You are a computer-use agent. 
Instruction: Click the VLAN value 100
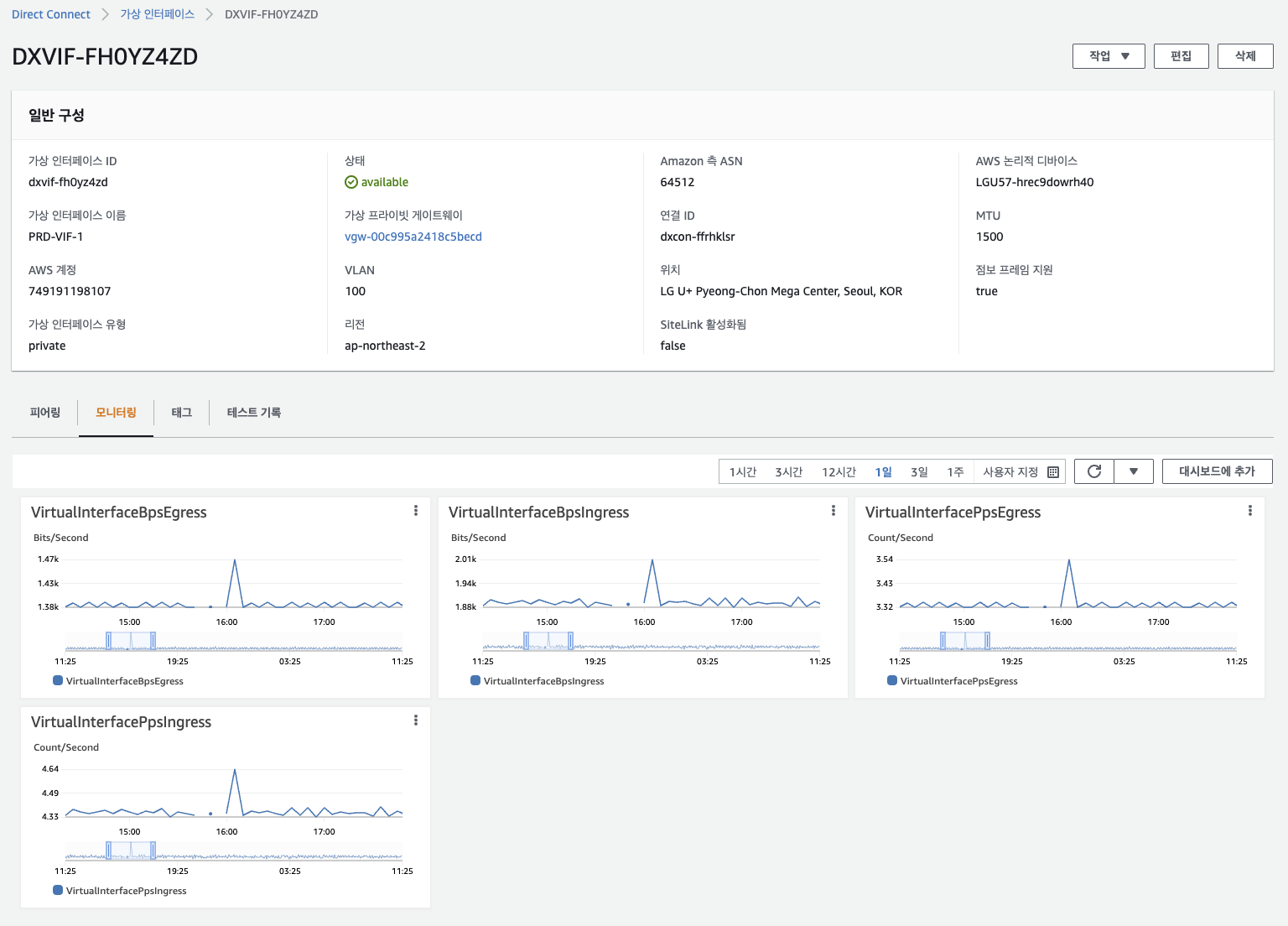[356, 291]
